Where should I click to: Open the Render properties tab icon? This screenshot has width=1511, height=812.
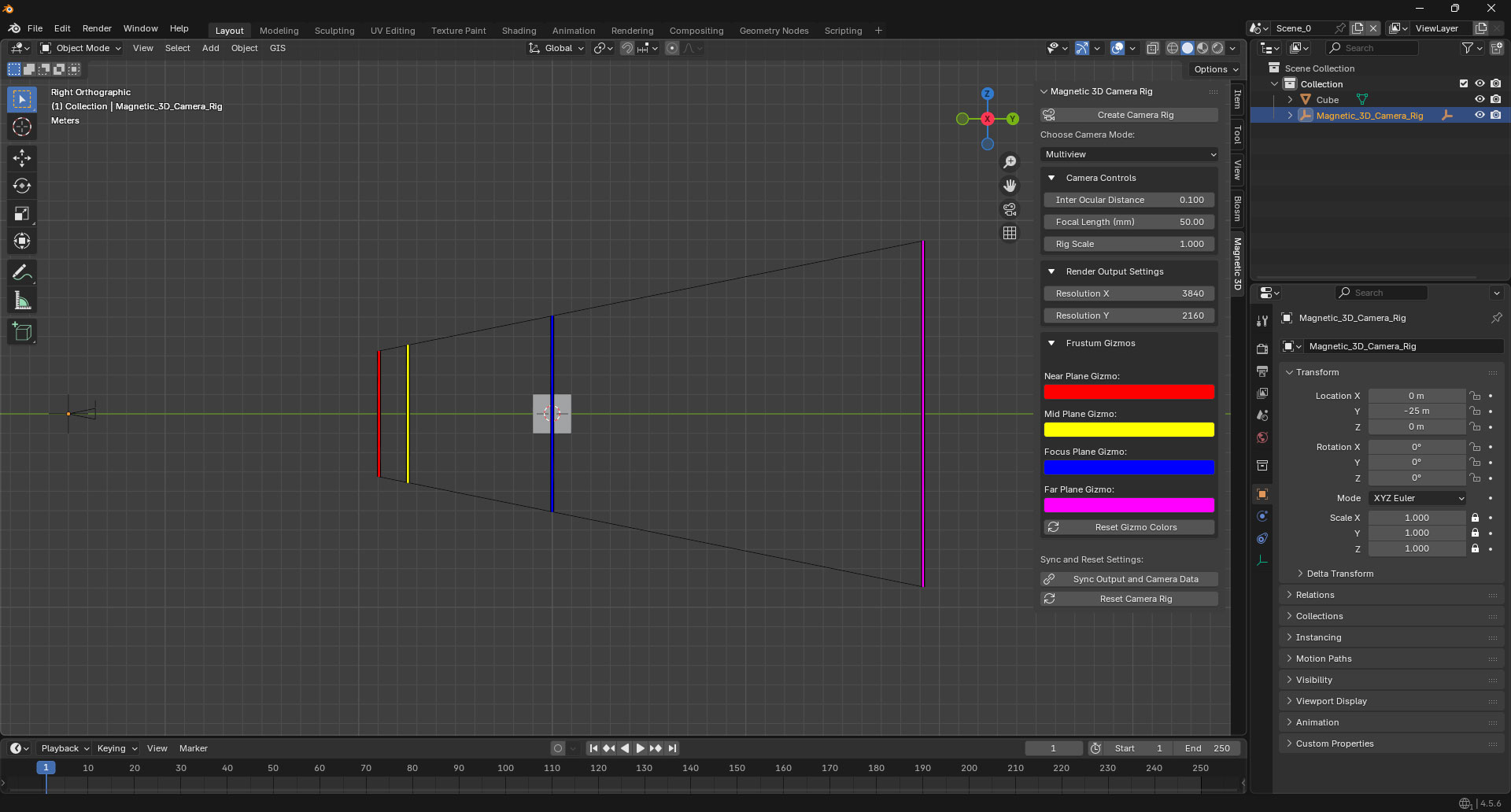tap(1262, 349)
